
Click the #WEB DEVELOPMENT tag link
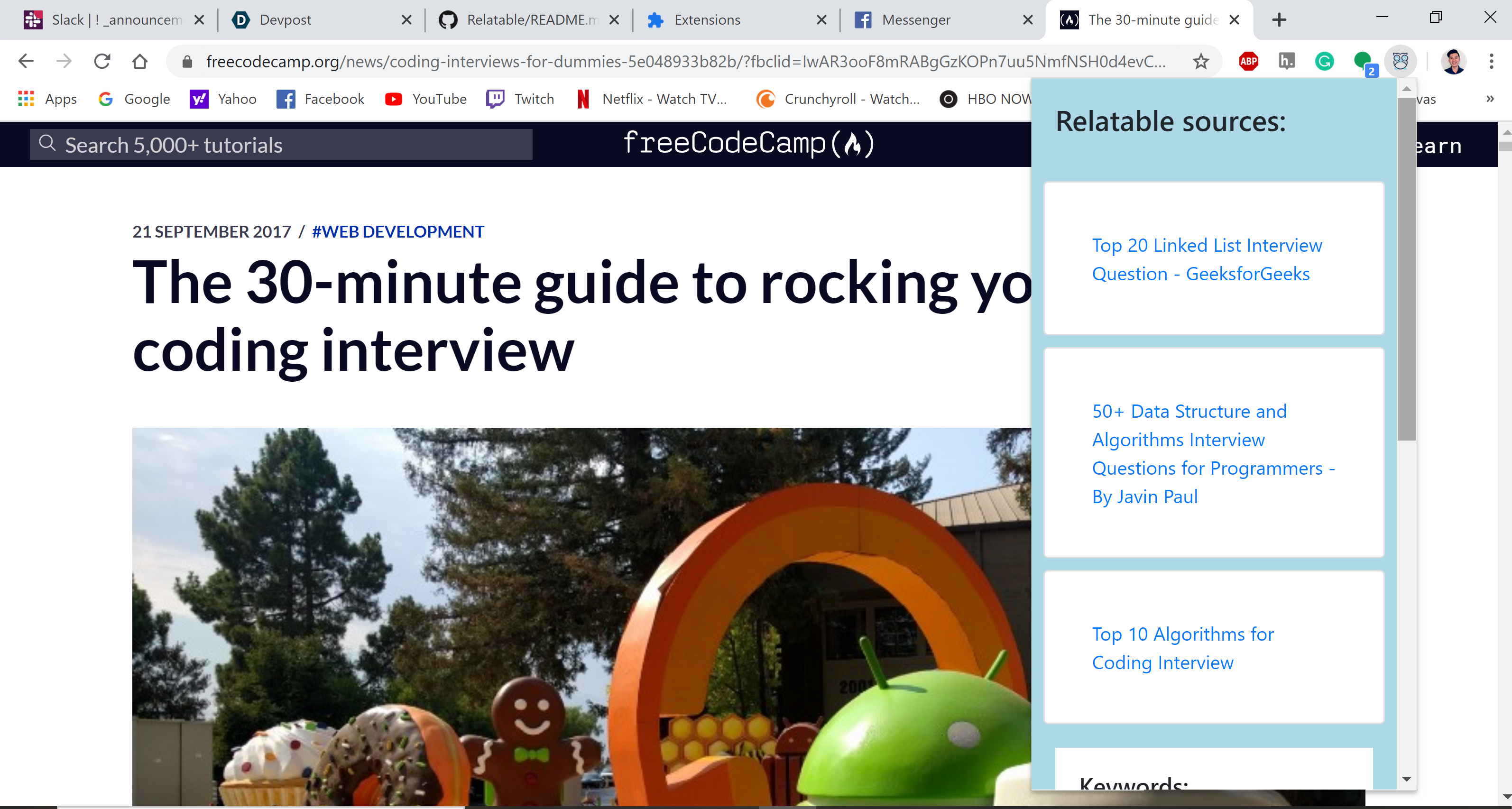coord(397,231)
